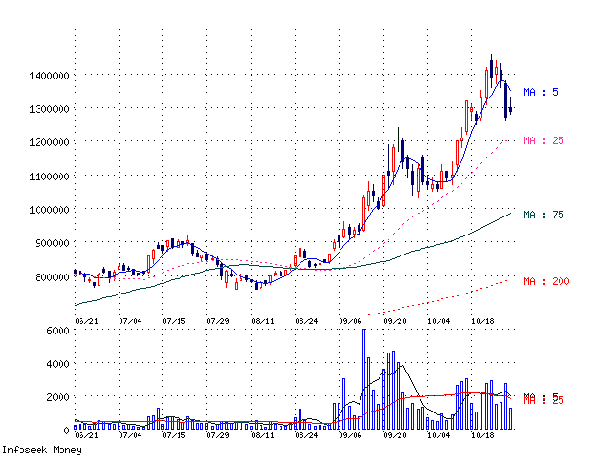Click the volume chart's 07/15 date label
Viewport: 600px width, 470px height.
tap(174, 435)
